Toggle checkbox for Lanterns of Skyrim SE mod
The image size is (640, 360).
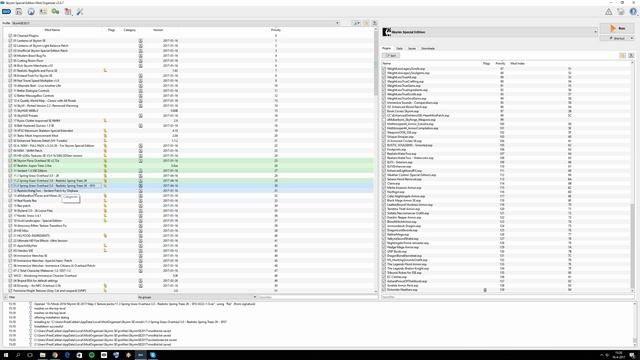tap(10, 41)
